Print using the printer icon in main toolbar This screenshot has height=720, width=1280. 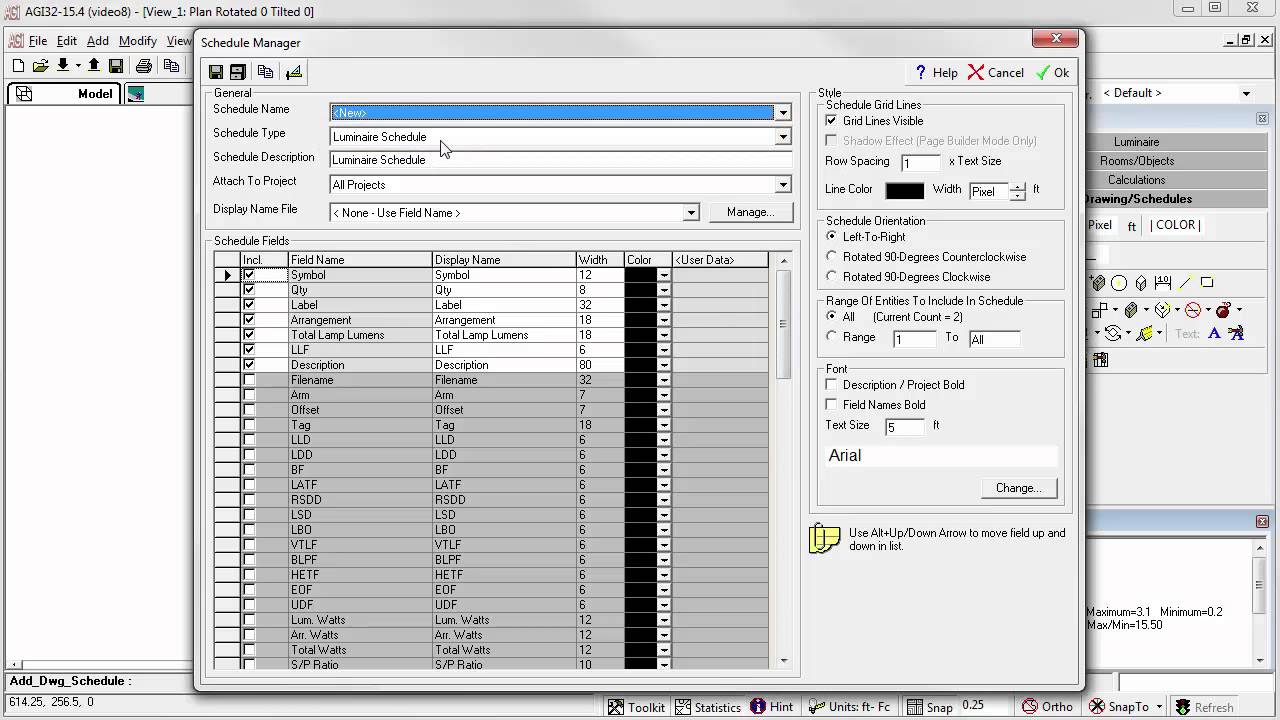(x=144, y=66)
